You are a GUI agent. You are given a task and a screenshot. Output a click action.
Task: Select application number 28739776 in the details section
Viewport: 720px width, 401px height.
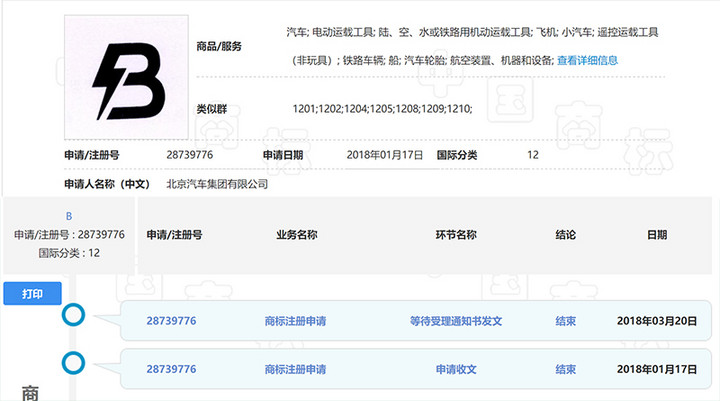tap(190, 155)
